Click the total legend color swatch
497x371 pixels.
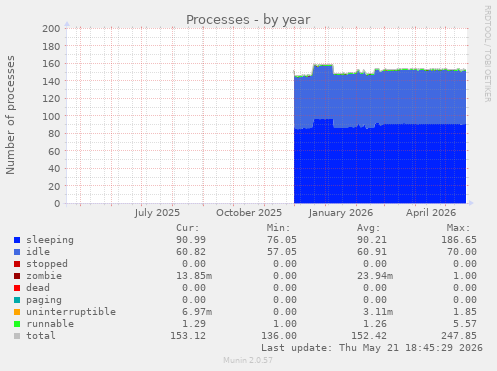(x=17, y=336)
